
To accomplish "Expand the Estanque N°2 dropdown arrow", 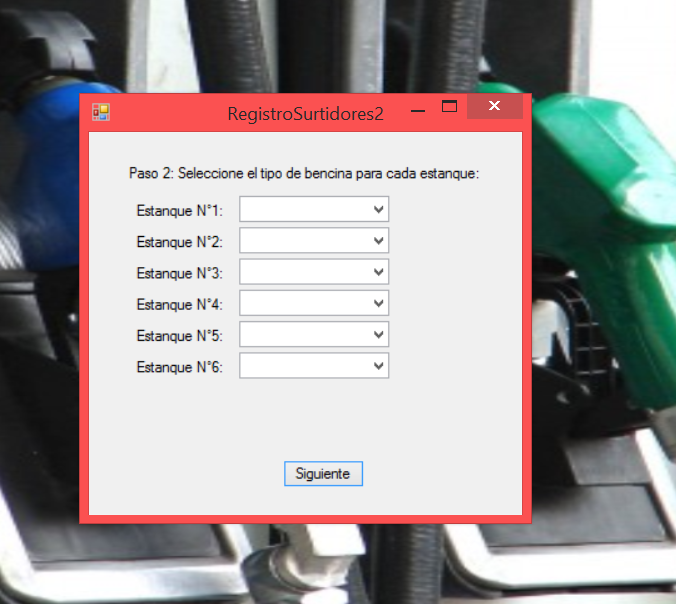I will coord(378,241).
